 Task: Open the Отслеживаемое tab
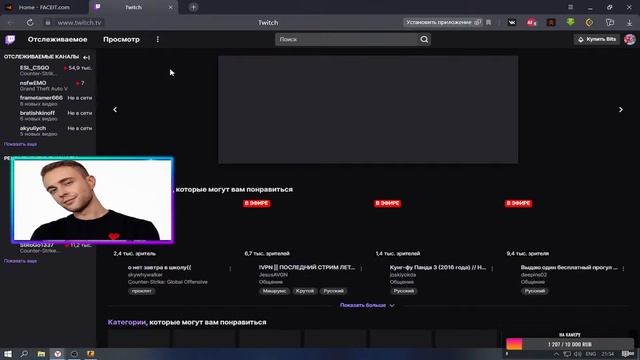58,39
